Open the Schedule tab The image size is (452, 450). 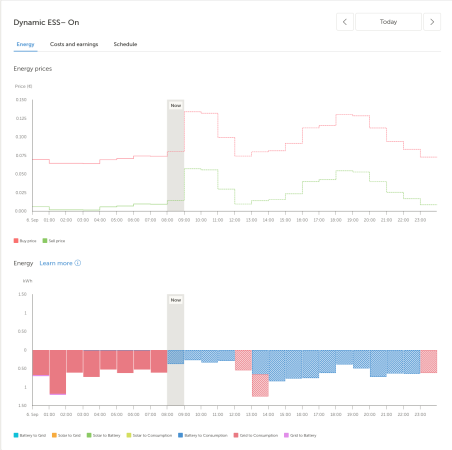point(125,44)
